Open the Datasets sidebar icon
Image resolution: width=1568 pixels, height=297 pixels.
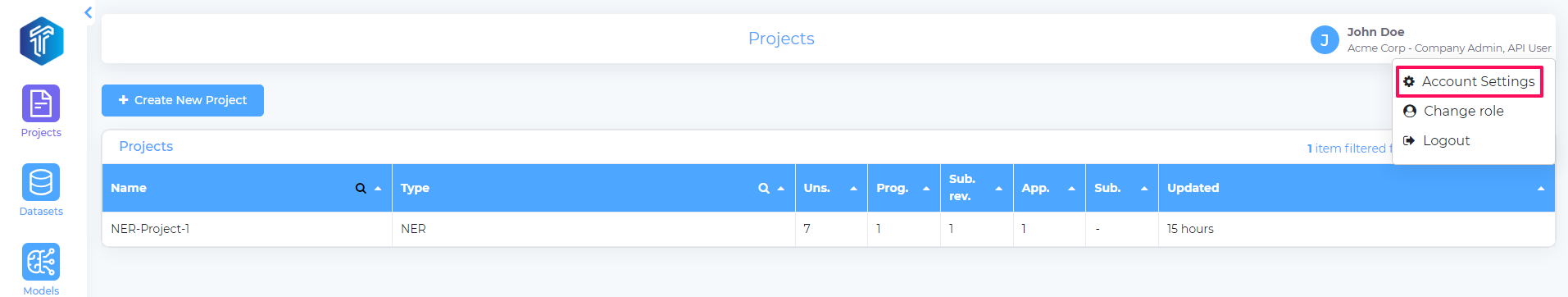coord(41,182)
